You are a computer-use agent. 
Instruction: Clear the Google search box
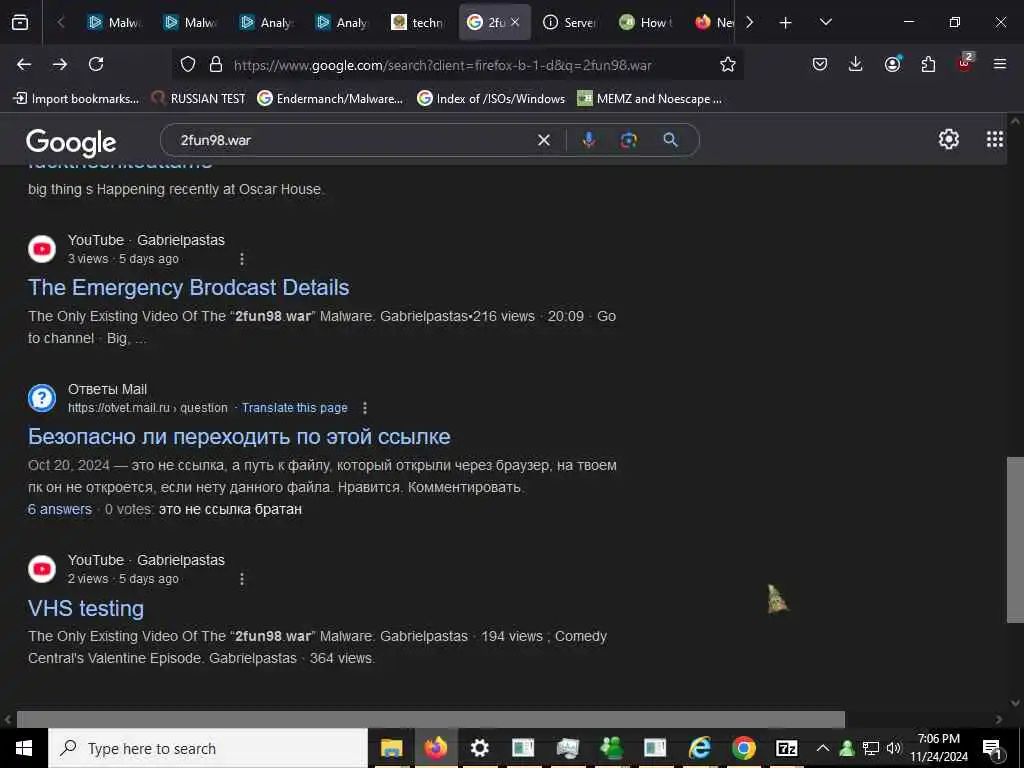(543, 140)
